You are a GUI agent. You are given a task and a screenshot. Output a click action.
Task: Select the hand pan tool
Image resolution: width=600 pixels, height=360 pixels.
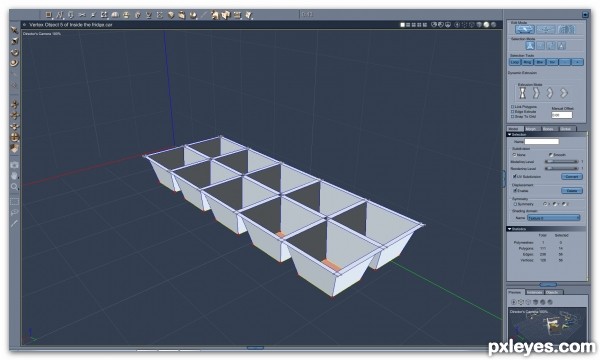pos(14,176)
